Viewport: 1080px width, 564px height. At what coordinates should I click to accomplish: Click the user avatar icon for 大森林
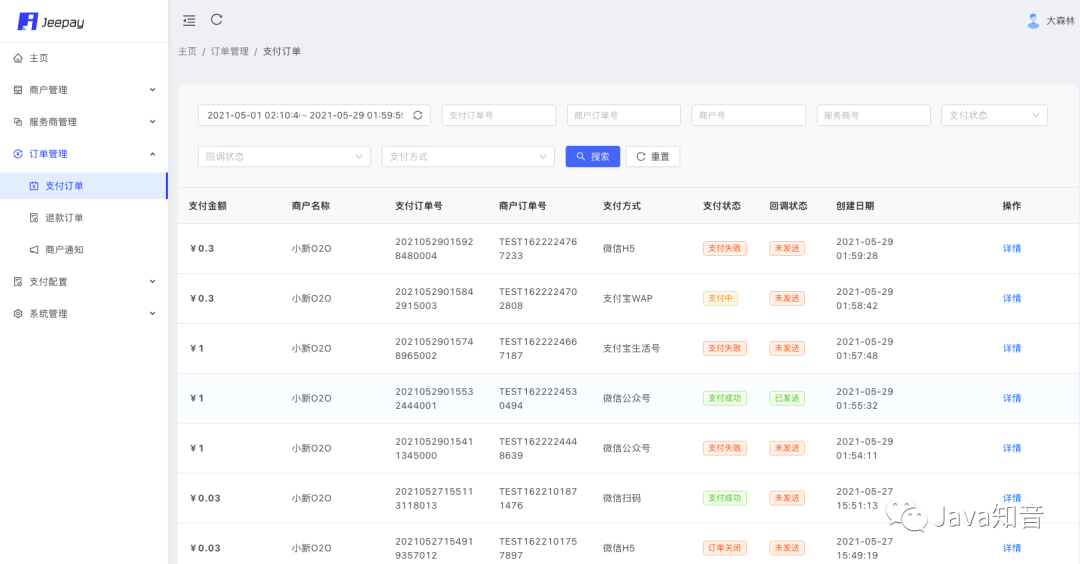tap(1032, 21)
